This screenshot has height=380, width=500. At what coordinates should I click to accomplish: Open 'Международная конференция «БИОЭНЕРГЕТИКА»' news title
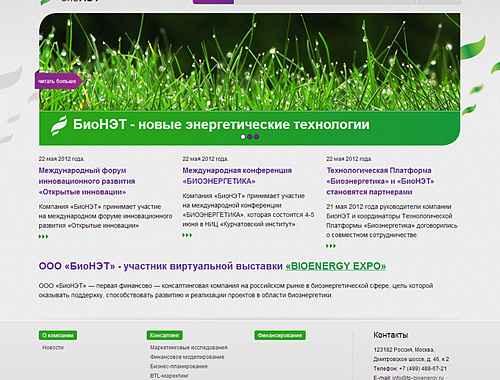pos(237,176)
